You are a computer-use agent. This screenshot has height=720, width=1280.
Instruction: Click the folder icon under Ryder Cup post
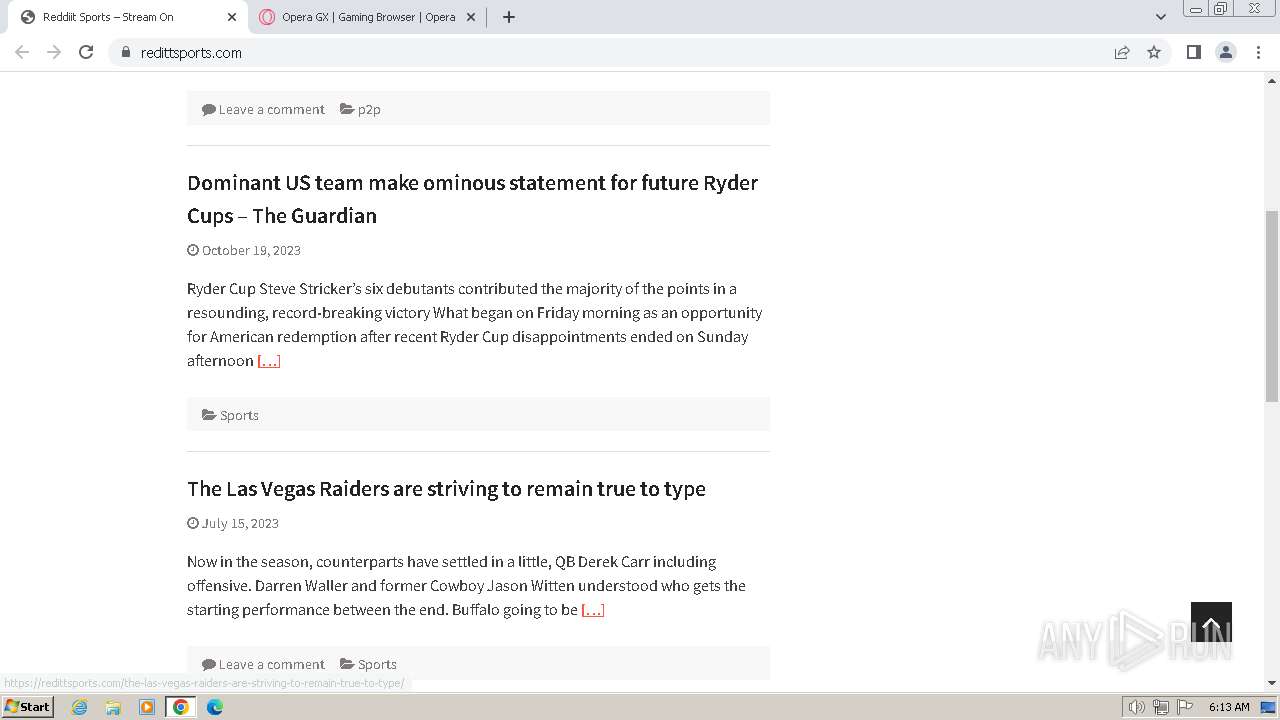(x=209, y=415)
